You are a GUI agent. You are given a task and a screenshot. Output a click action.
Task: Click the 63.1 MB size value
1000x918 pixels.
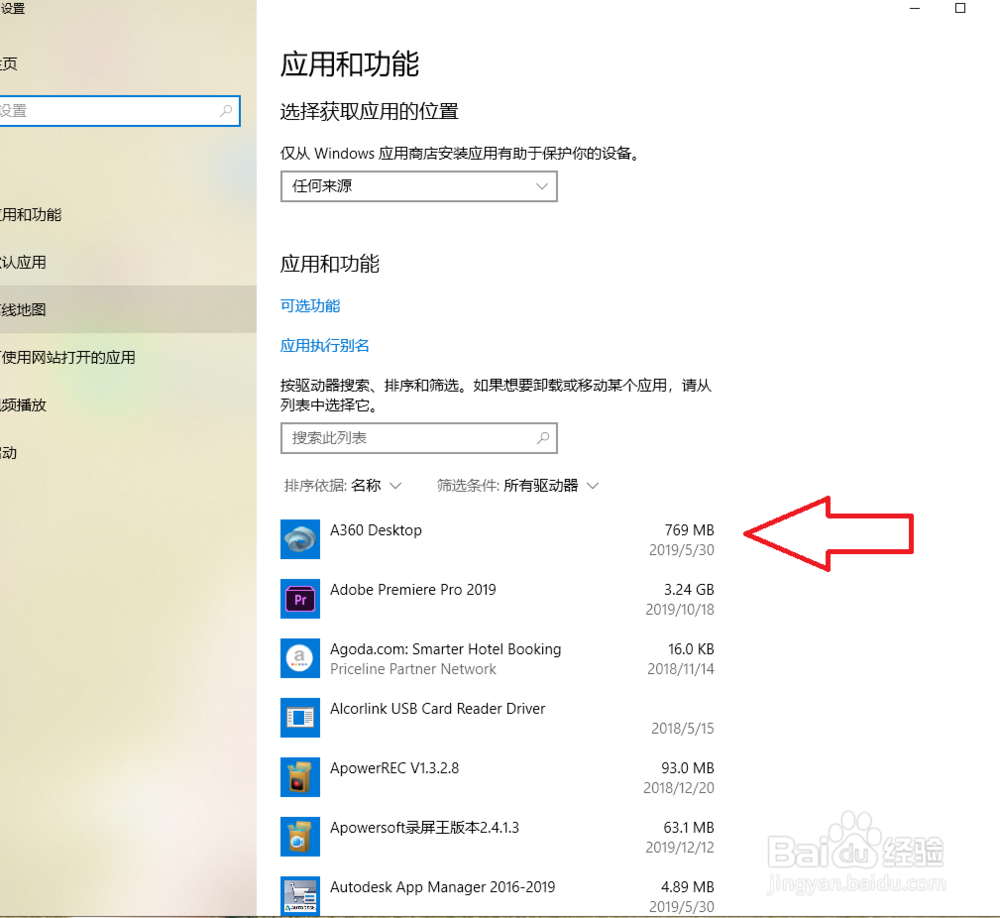tap(689, 827)
